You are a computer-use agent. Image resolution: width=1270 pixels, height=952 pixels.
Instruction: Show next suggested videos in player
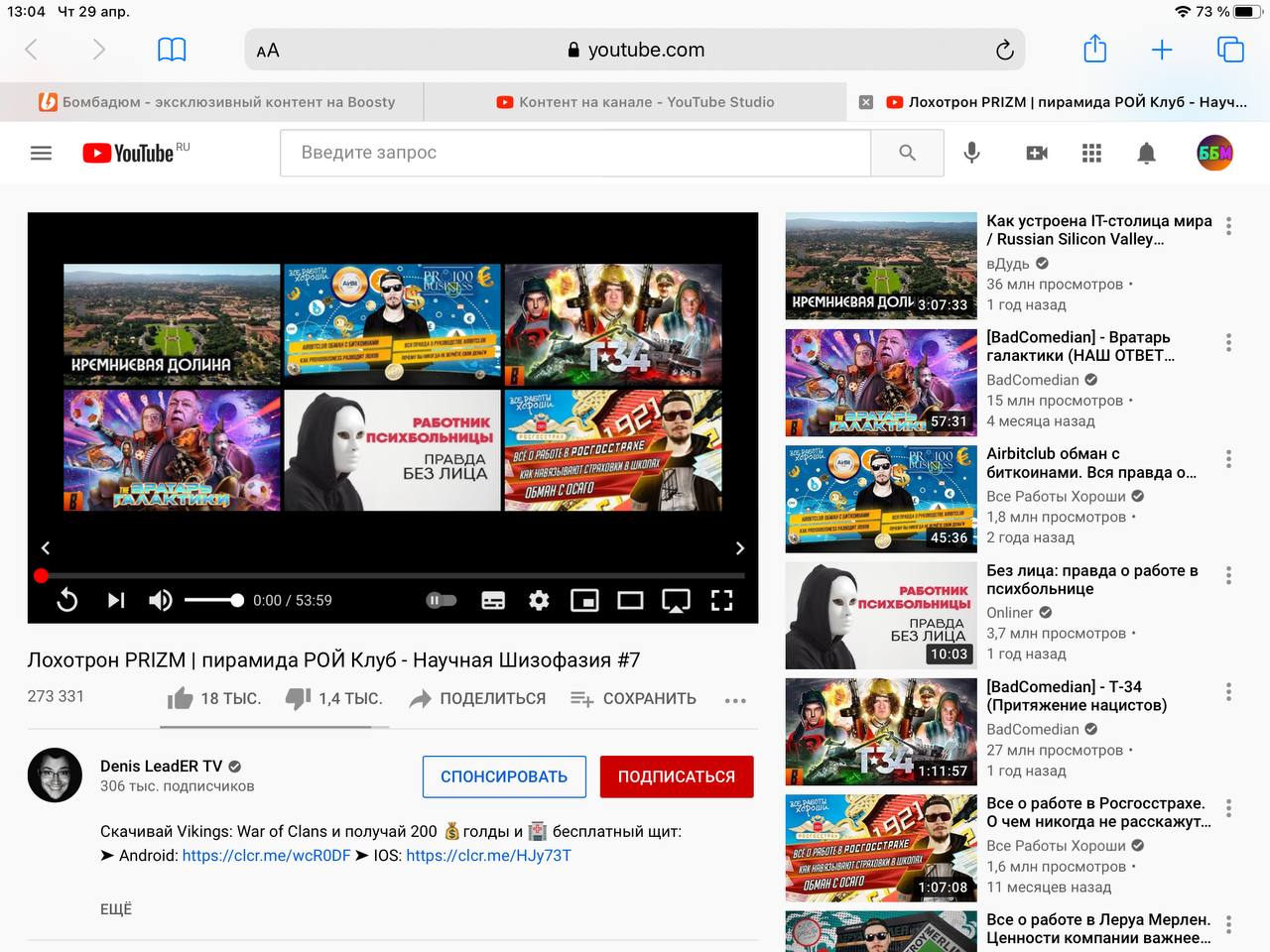coord(739,547)
